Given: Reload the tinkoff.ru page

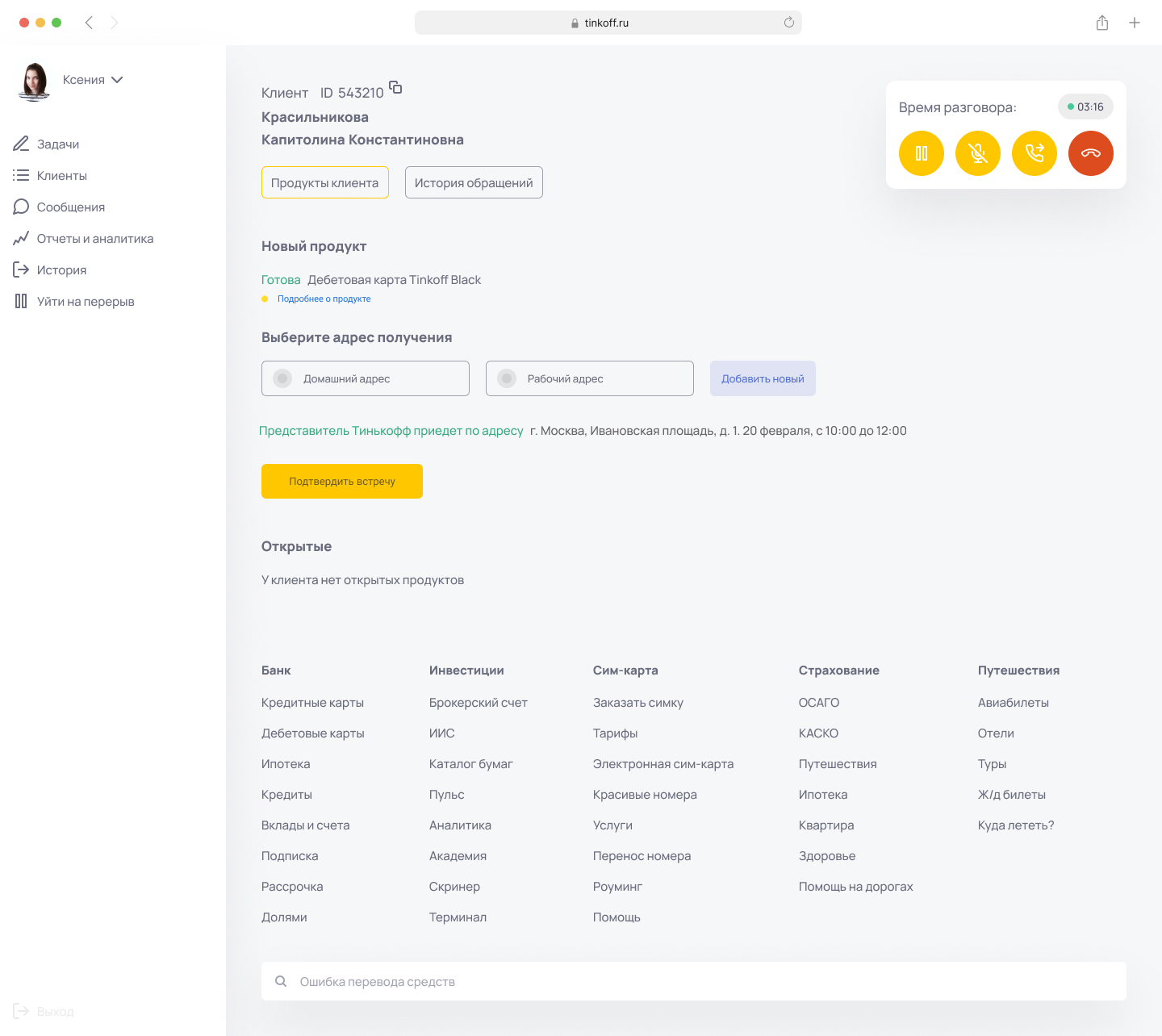Looking at the screenshot, I should pyautogui.click(x=788, y=23).
